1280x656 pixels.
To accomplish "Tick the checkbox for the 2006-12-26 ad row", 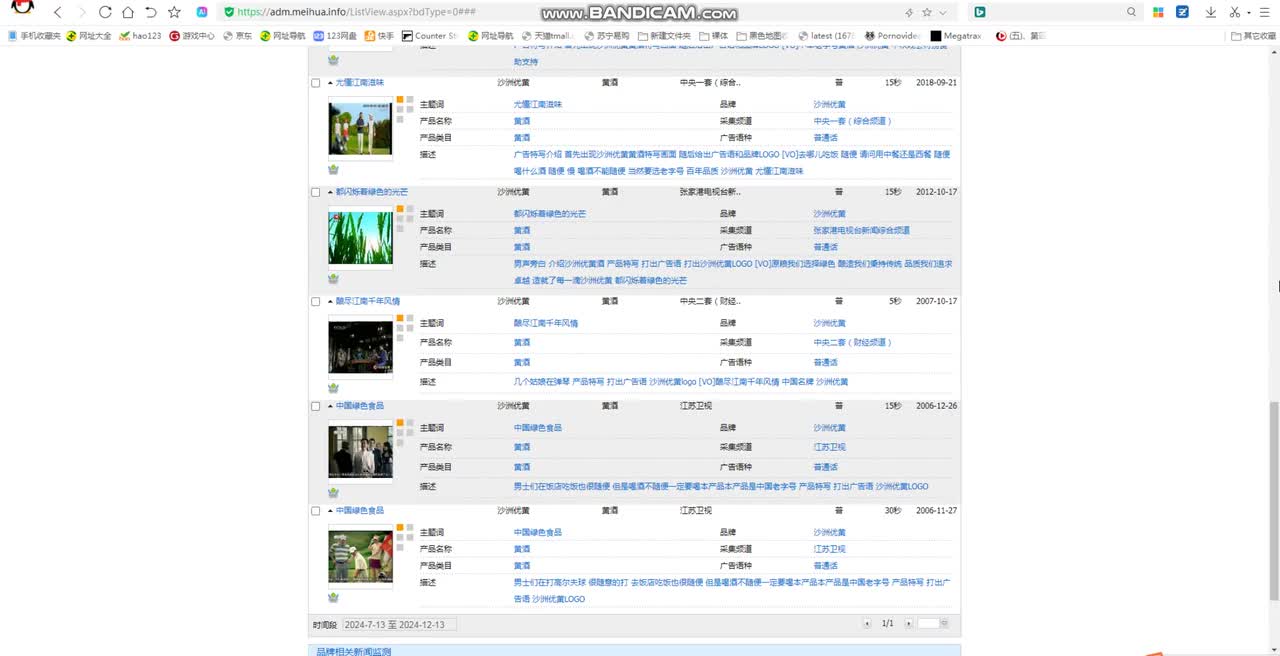I will tap(316, 406).
